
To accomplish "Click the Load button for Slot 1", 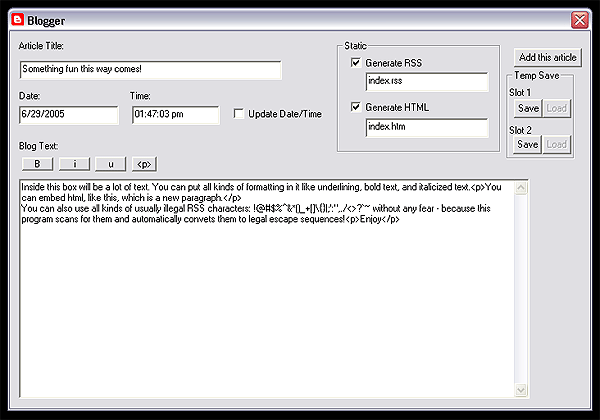I will 555,108.
